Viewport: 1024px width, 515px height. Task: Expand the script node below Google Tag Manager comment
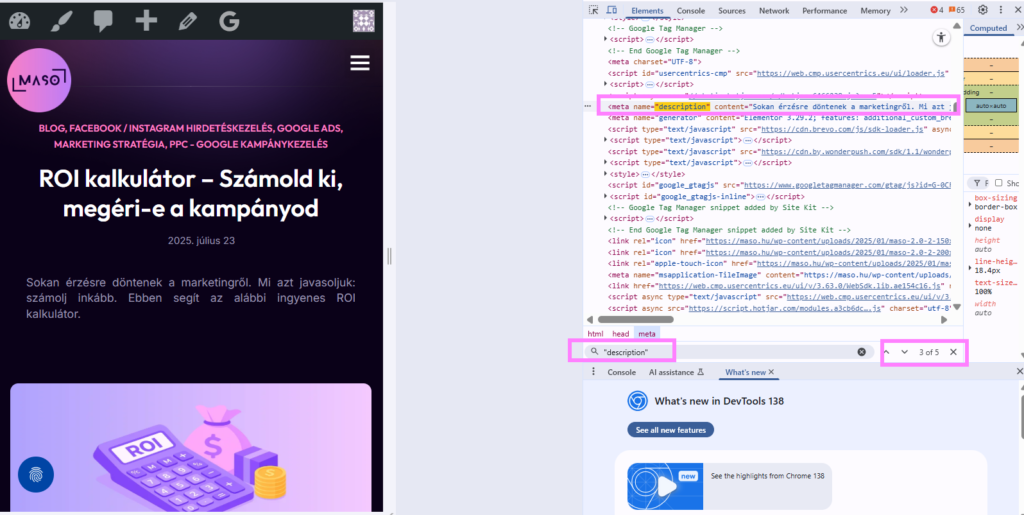(605, 39)
